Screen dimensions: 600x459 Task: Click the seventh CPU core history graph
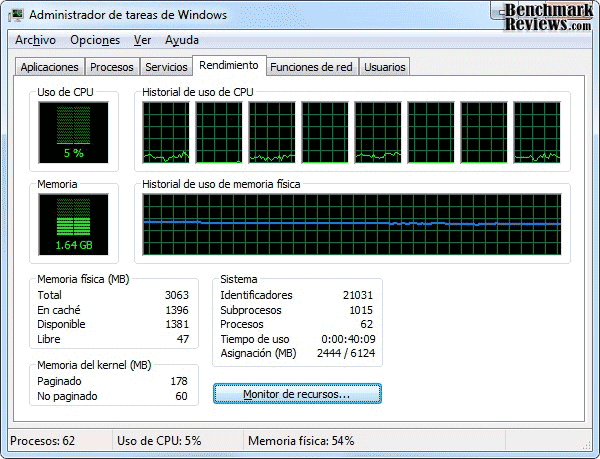(484, 132)
